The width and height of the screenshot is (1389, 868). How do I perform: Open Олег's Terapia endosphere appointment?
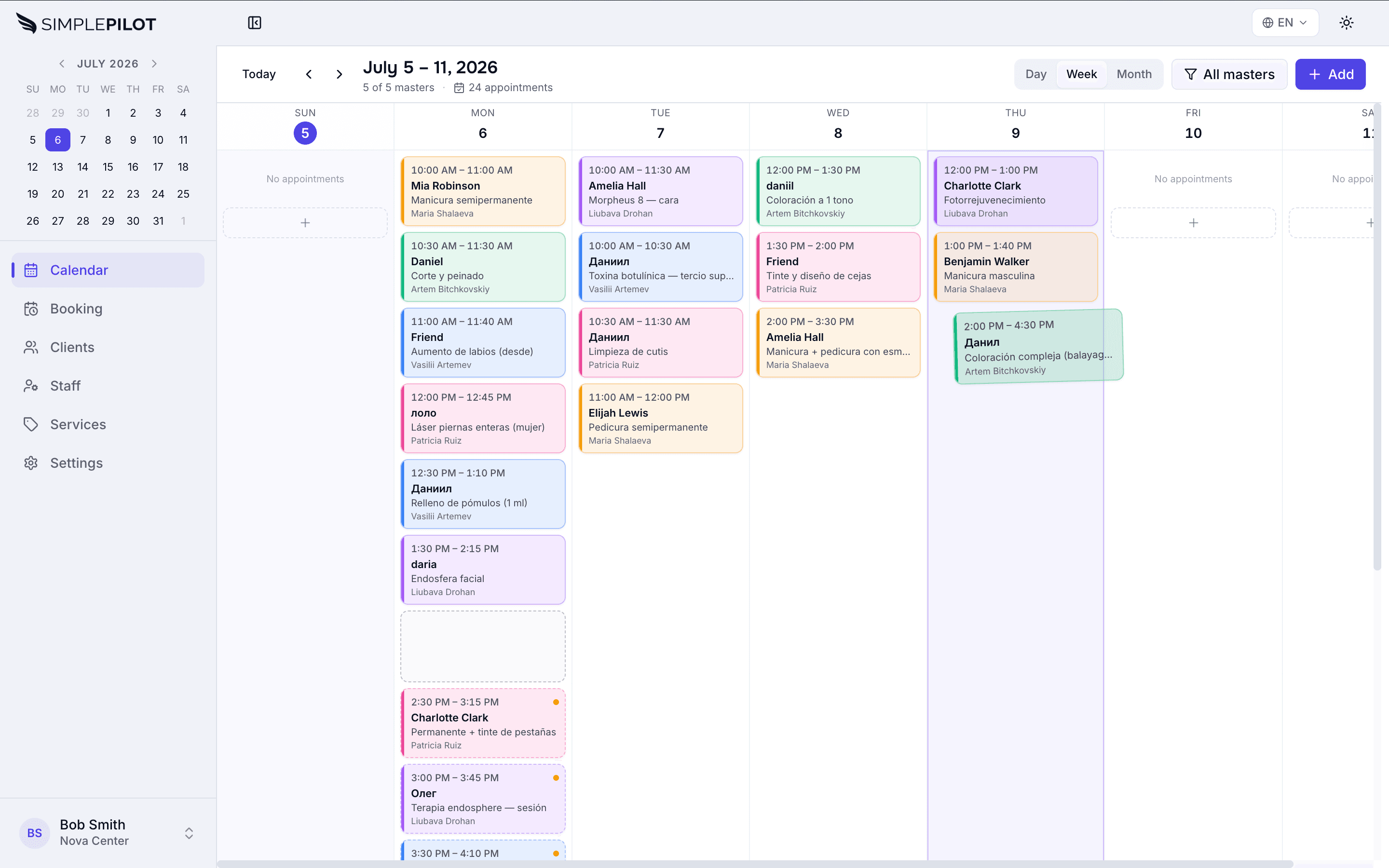[x=483, y=799]
